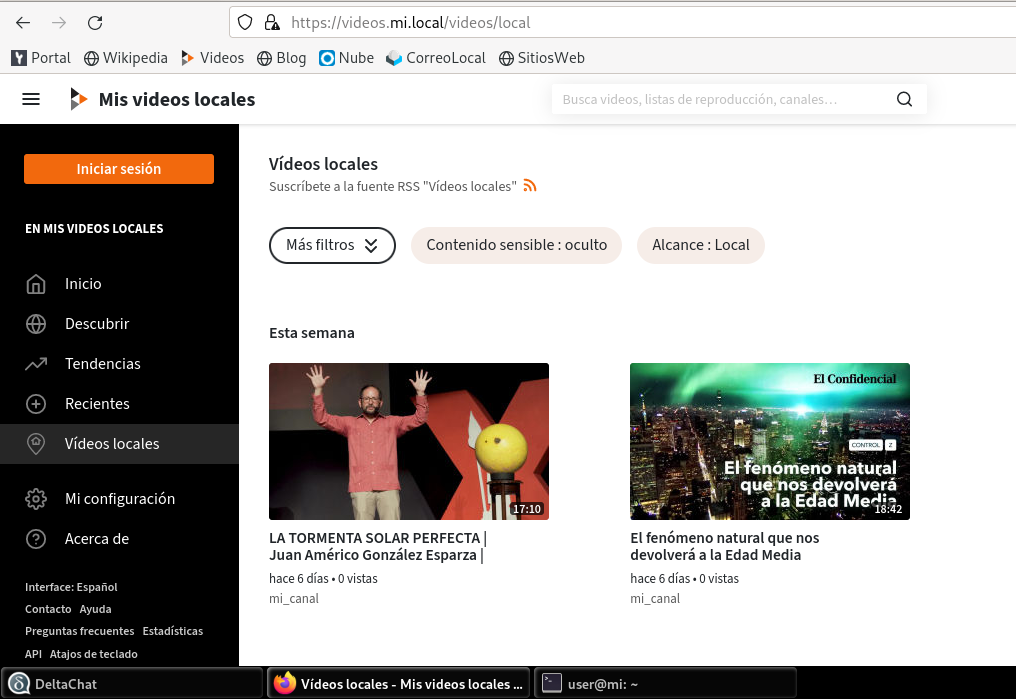Click the Suscríbete a la fuente RSS text
Screen dimensions: 1016x699
(393, 187)
